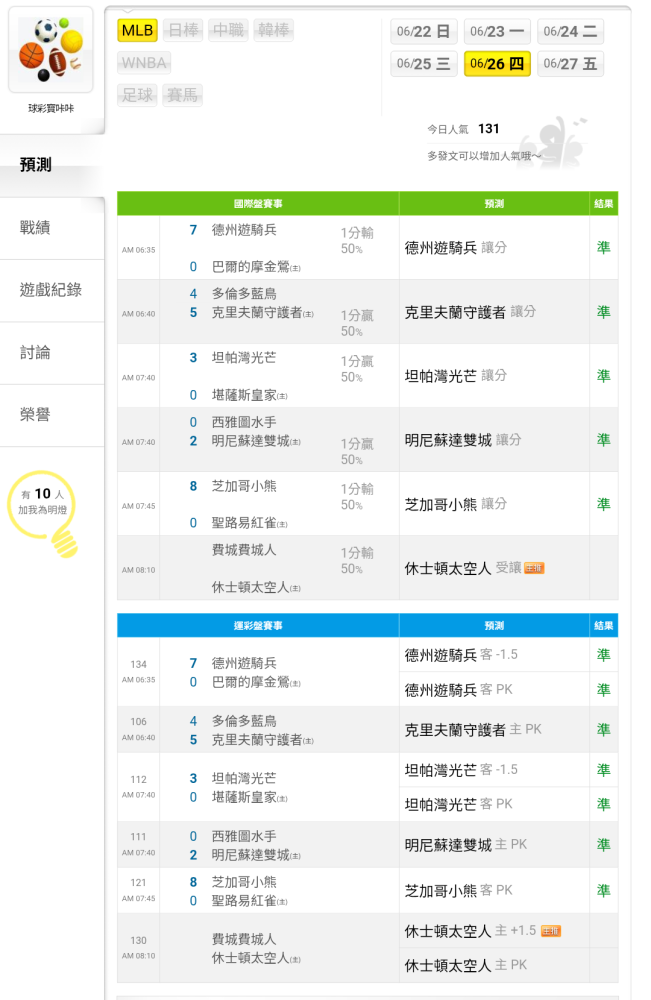Select the MLB league tab
The width and height of the screenshot is (651, 1000).
tap(137, 30)
